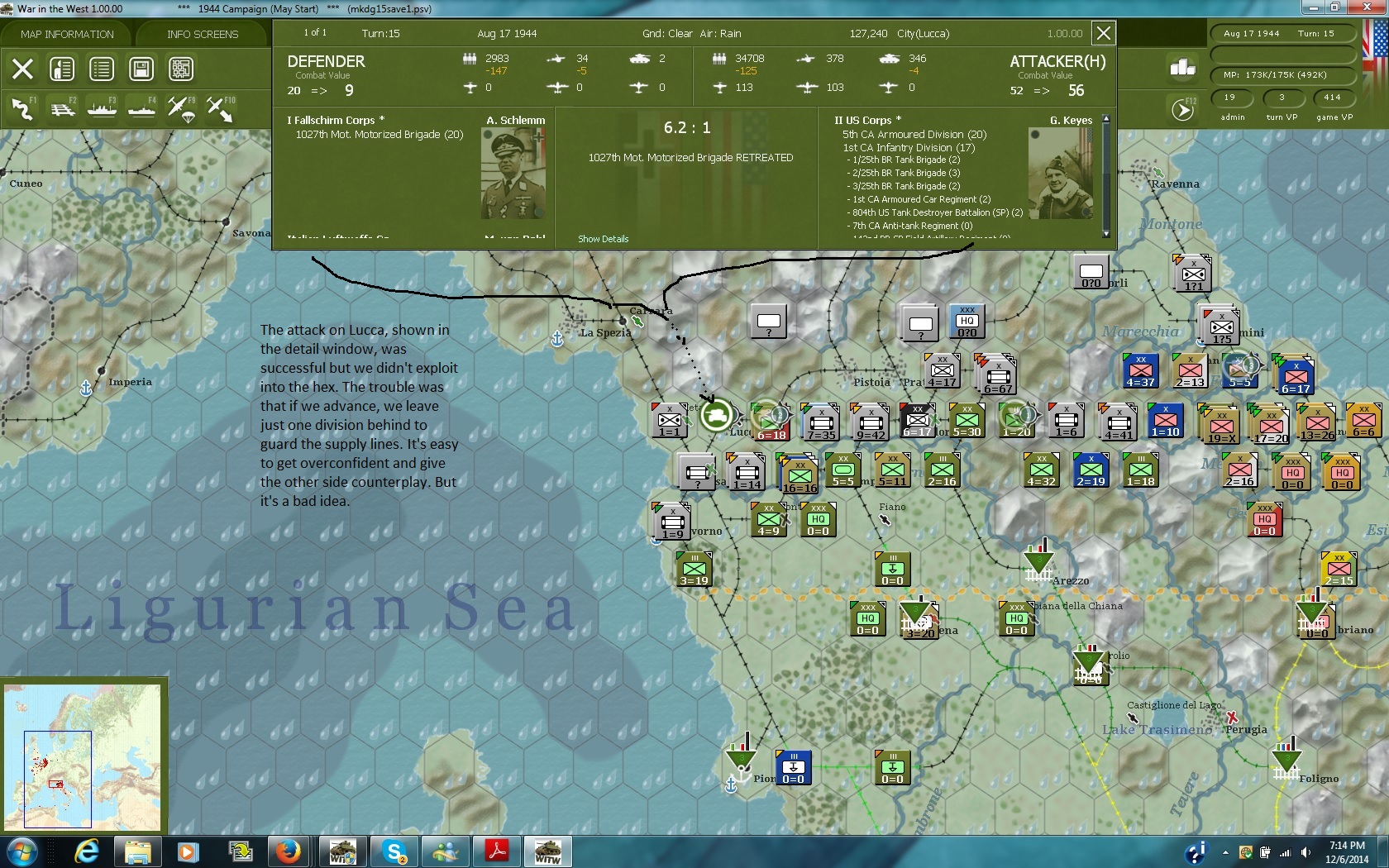Click the floppy disk save game icon
This screenshot has width=1389, height=868.
(x=141, y=69)
